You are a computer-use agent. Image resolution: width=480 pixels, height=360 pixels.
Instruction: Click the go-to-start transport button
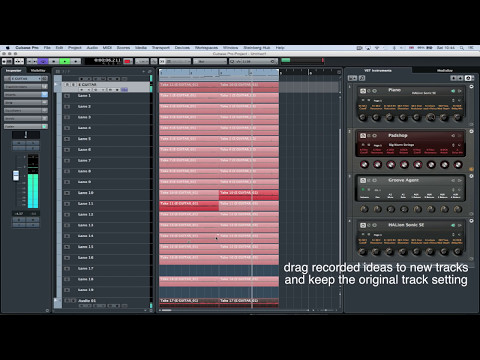point(29,61)
